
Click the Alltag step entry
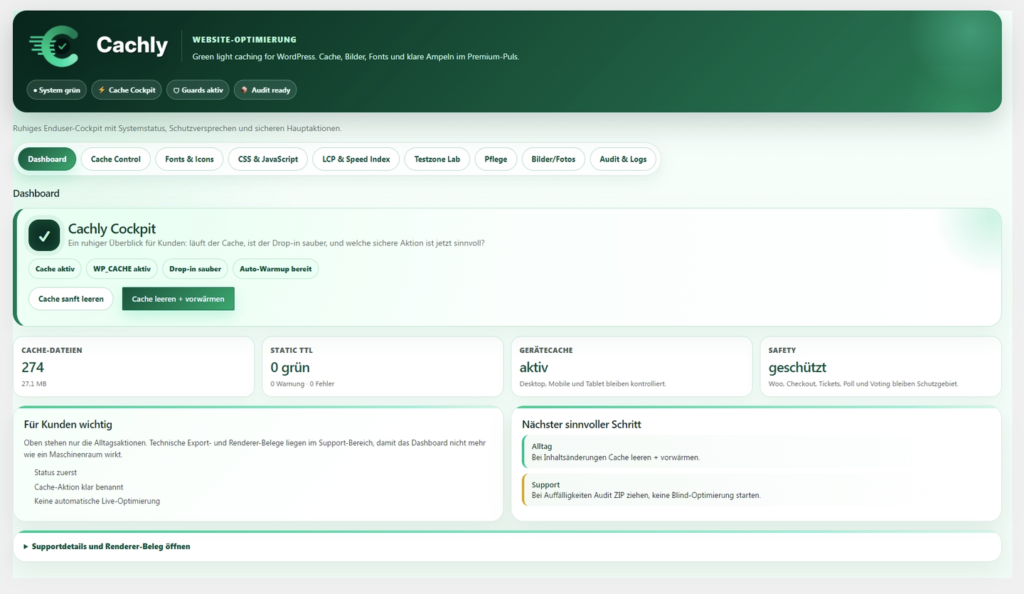pyautogui.click(x=758, y=452)
